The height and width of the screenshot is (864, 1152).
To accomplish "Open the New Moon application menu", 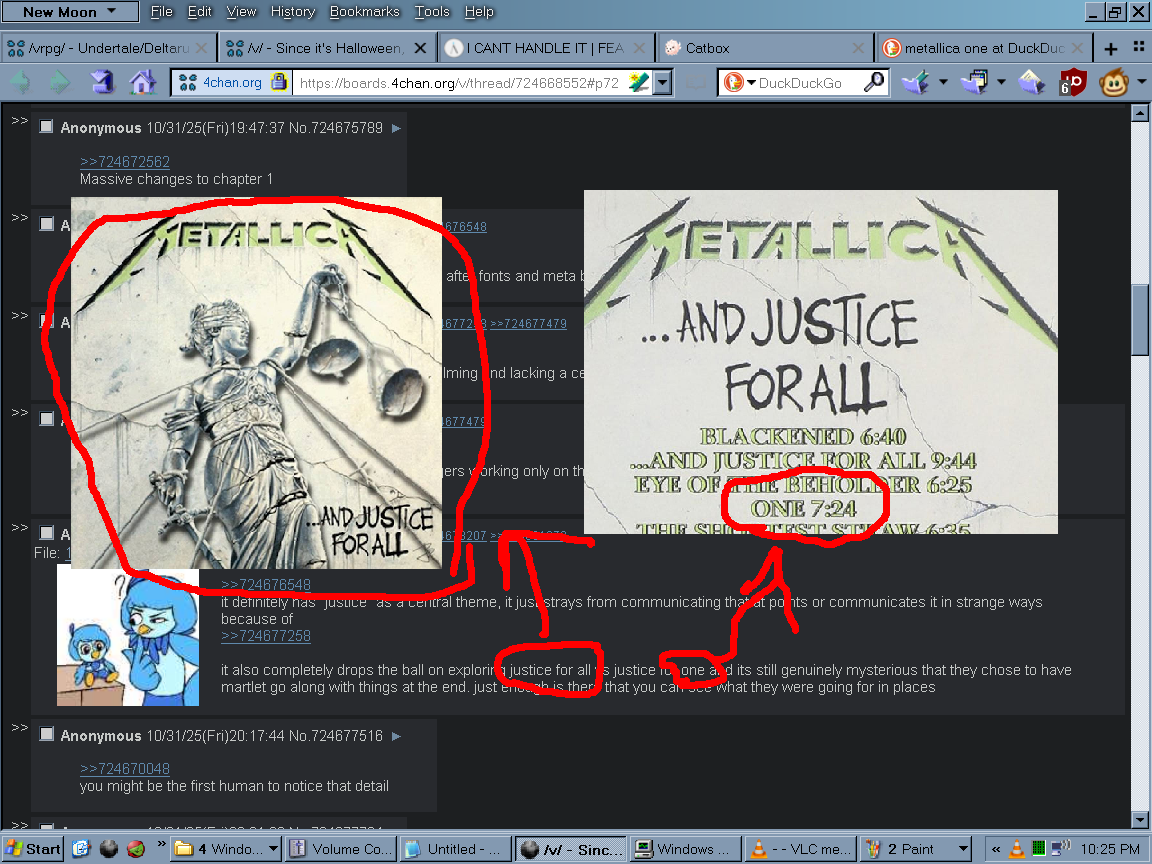I will click(70, 12).
